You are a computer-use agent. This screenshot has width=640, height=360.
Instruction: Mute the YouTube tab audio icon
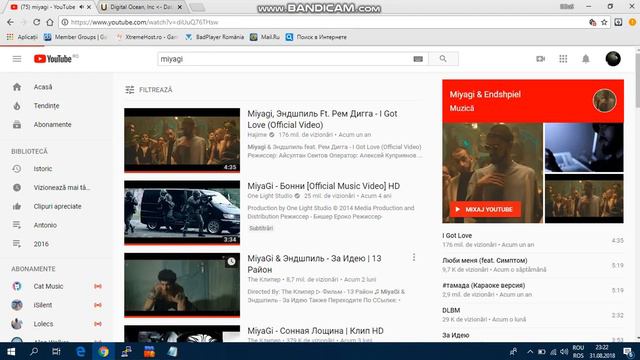point(81,7)
